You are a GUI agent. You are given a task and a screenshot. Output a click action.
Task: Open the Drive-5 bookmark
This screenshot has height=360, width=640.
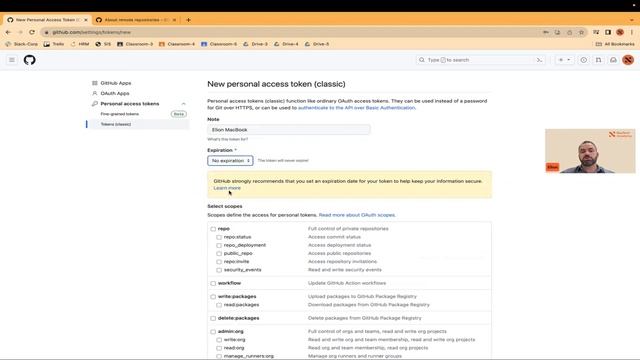click(317, 44)
